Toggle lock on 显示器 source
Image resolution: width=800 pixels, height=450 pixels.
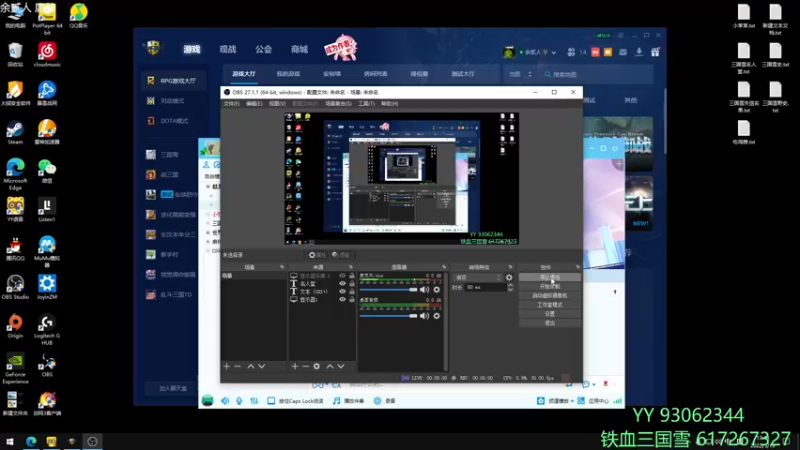point(352,299)
